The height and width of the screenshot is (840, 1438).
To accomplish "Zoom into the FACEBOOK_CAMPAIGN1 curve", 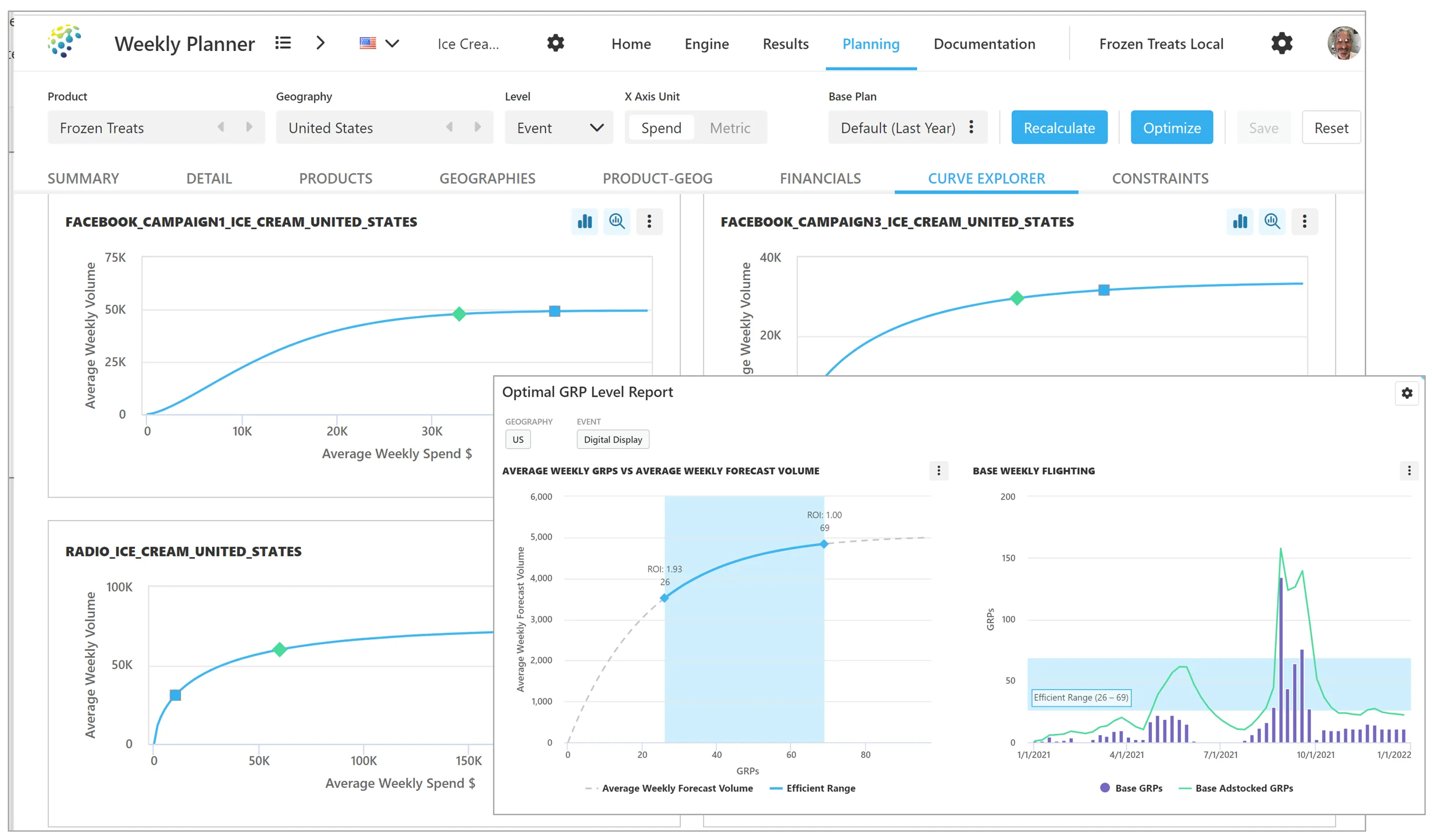I will click(x=617, y=221).
